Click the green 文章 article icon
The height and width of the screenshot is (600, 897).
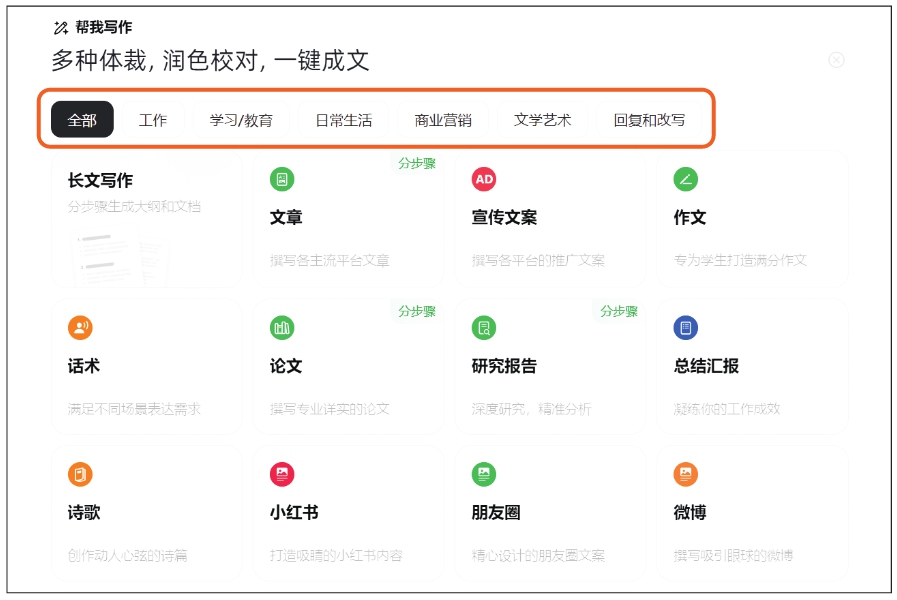tap(282, 179)
